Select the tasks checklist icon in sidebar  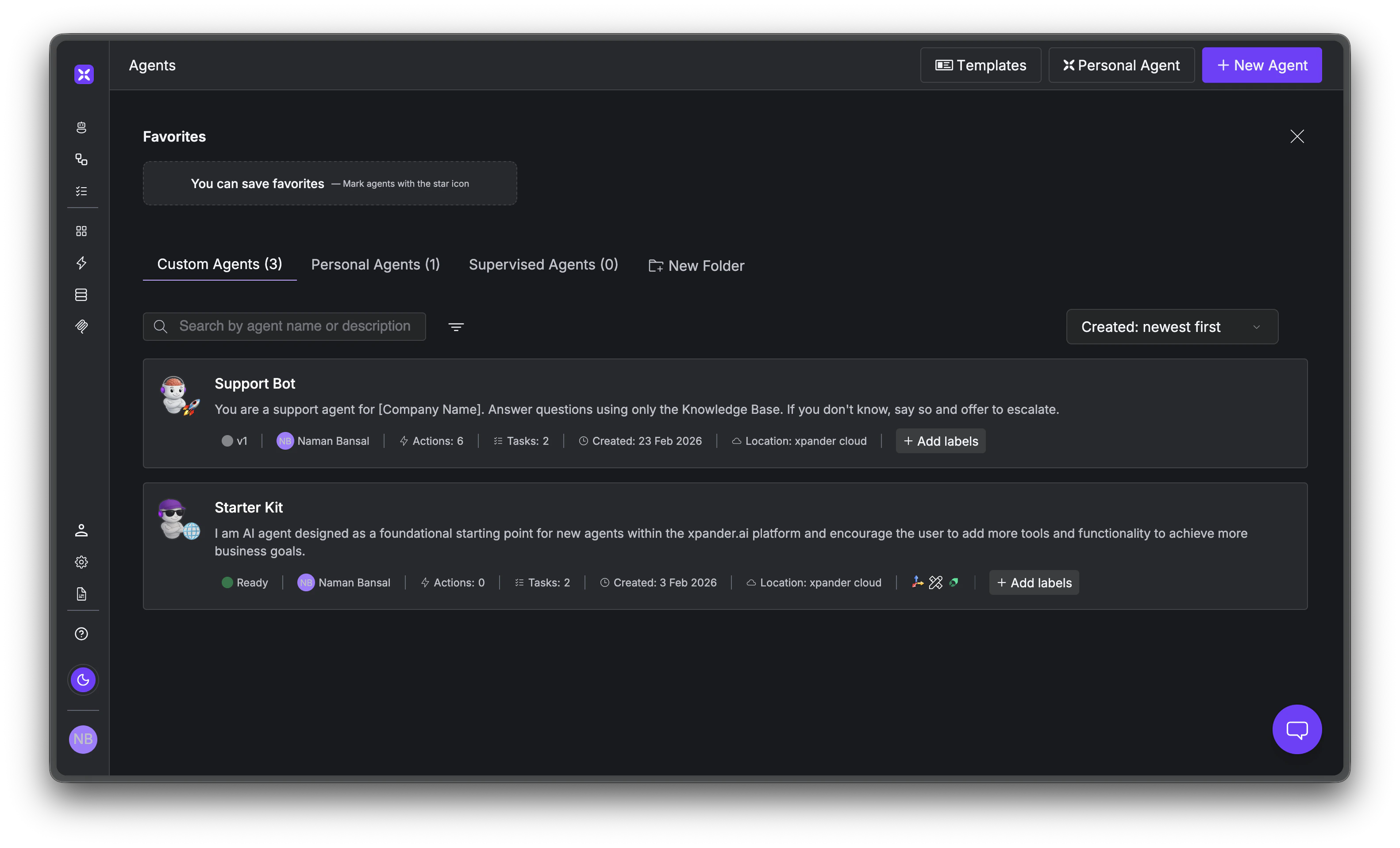pos(82,191)
